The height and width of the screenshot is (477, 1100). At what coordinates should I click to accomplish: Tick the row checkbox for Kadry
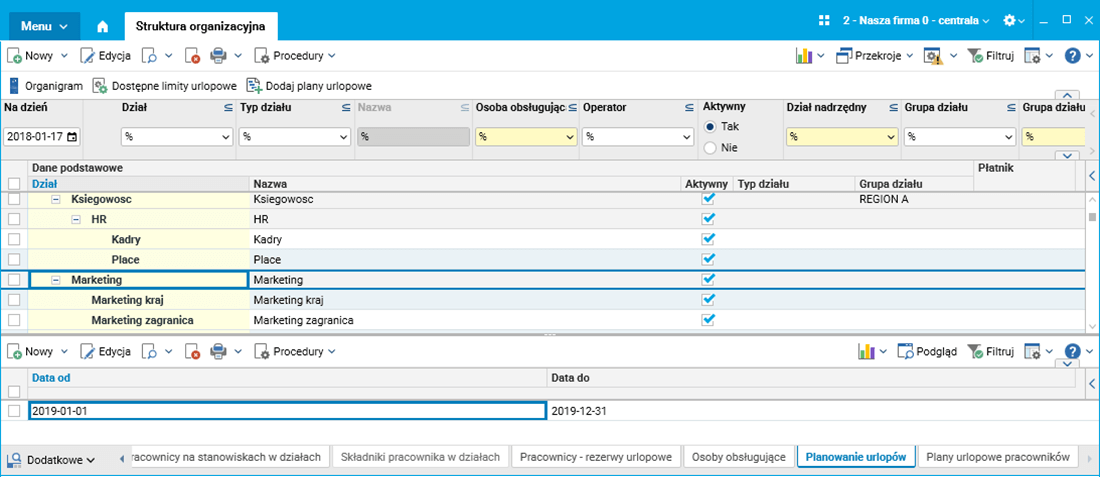[14, 240]
